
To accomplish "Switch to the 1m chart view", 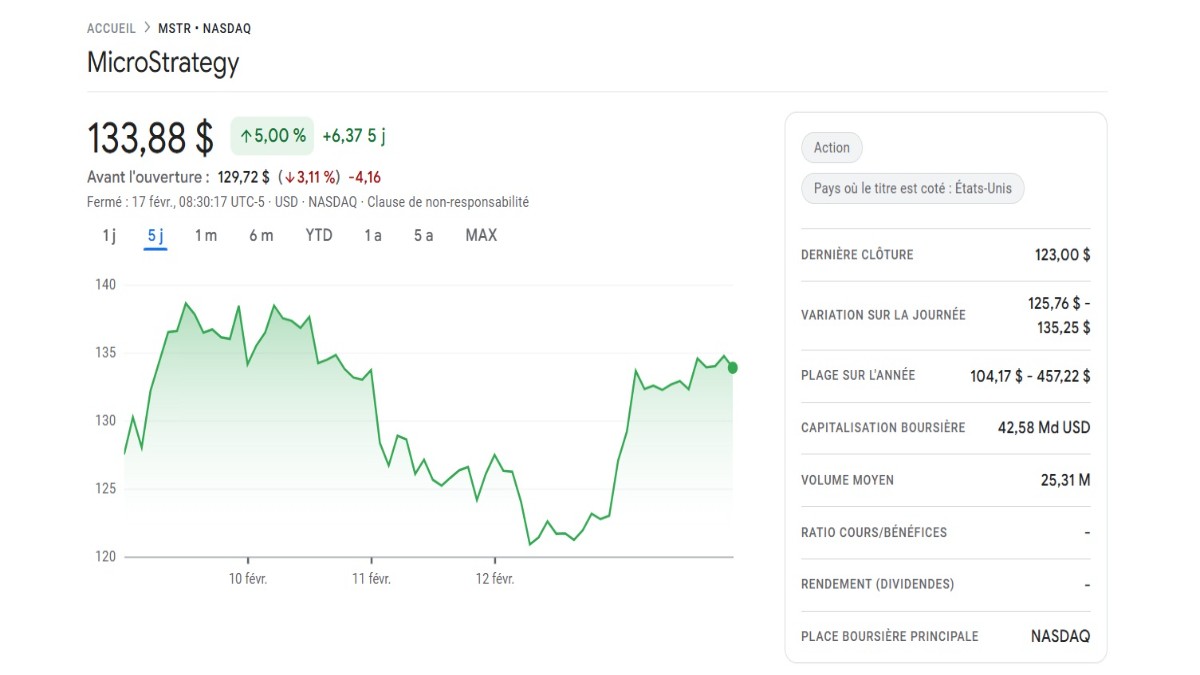I will [205, 235].
